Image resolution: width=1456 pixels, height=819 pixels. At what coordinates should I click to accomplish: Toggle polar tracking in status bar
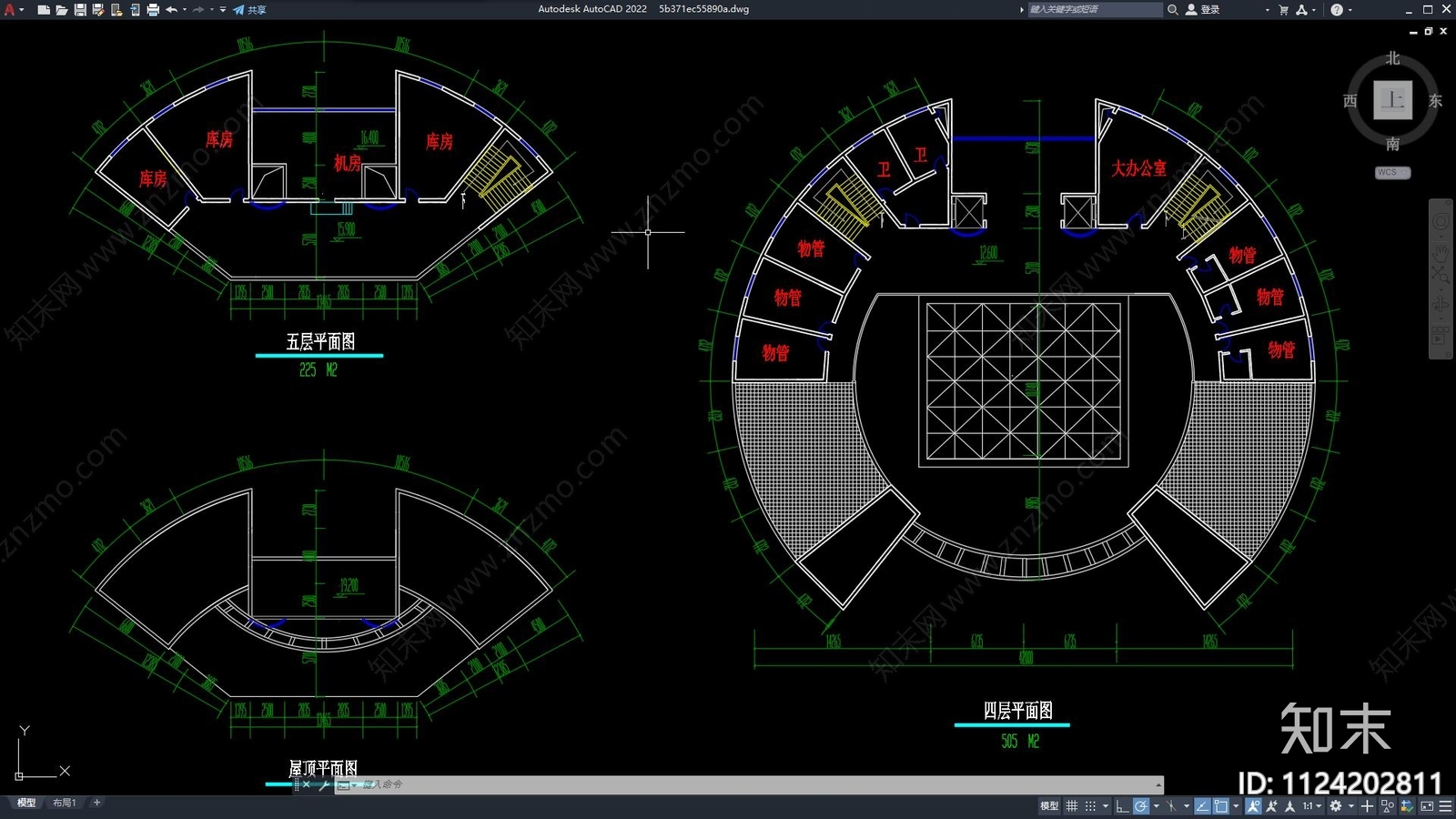click(x=1141, y=806)
